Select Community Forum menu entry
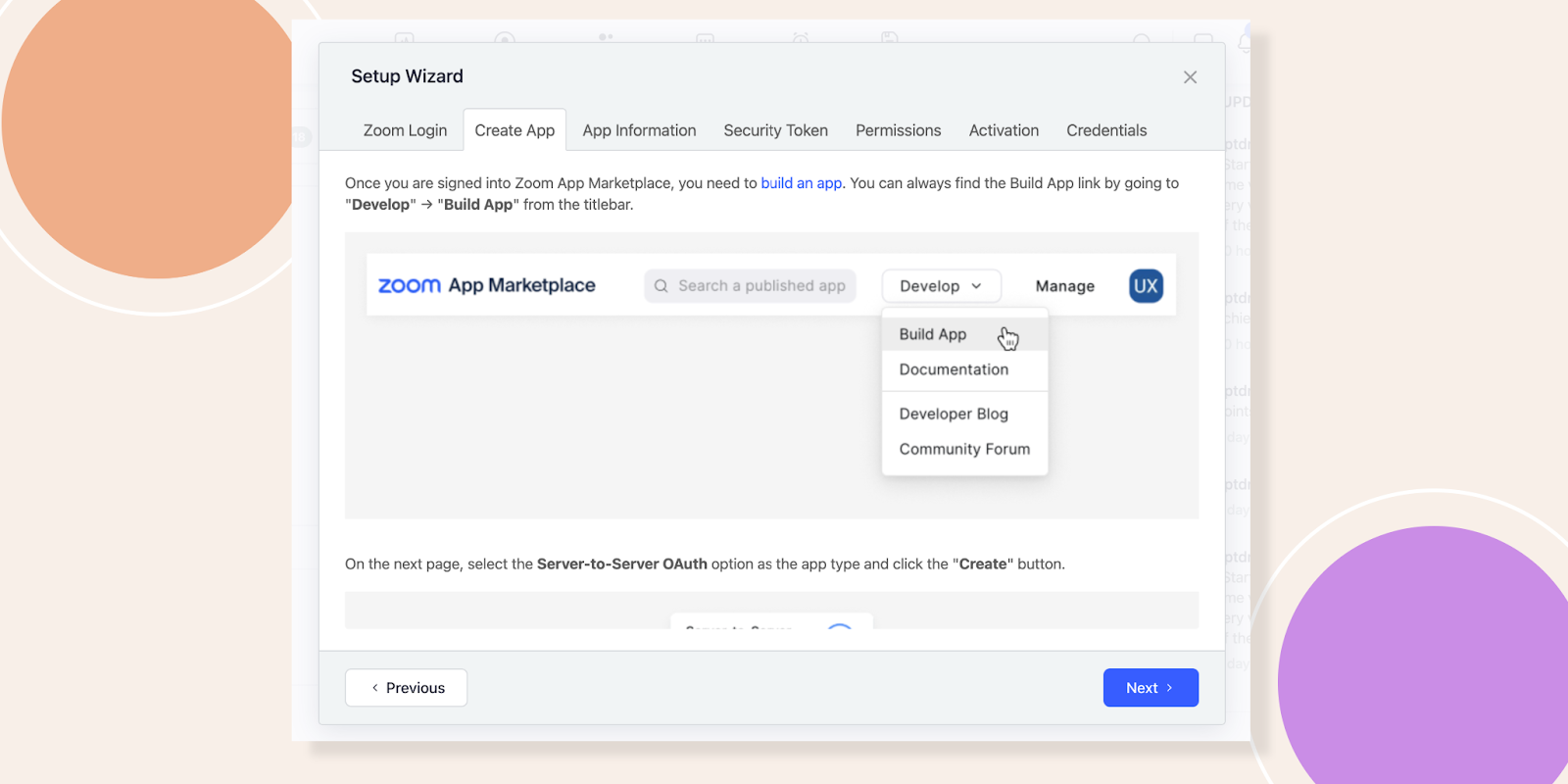 pos(964,449)
